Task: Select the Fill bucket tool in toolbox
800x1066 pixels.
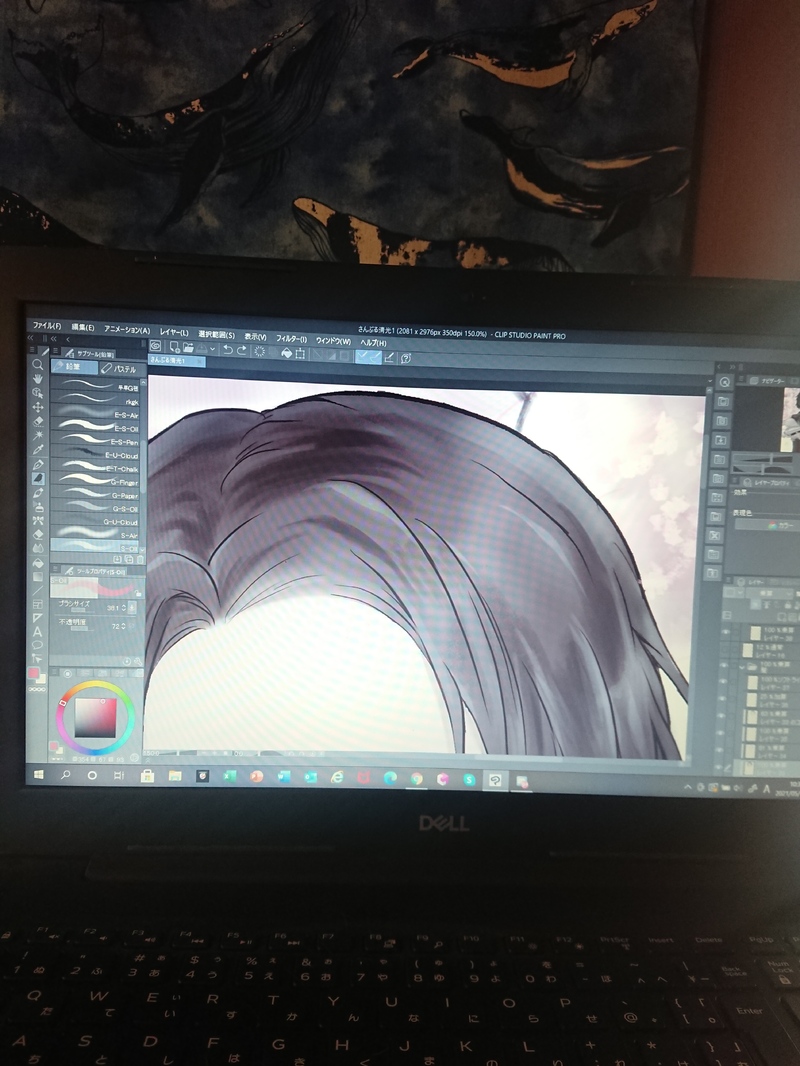Action: coord(38,564)
